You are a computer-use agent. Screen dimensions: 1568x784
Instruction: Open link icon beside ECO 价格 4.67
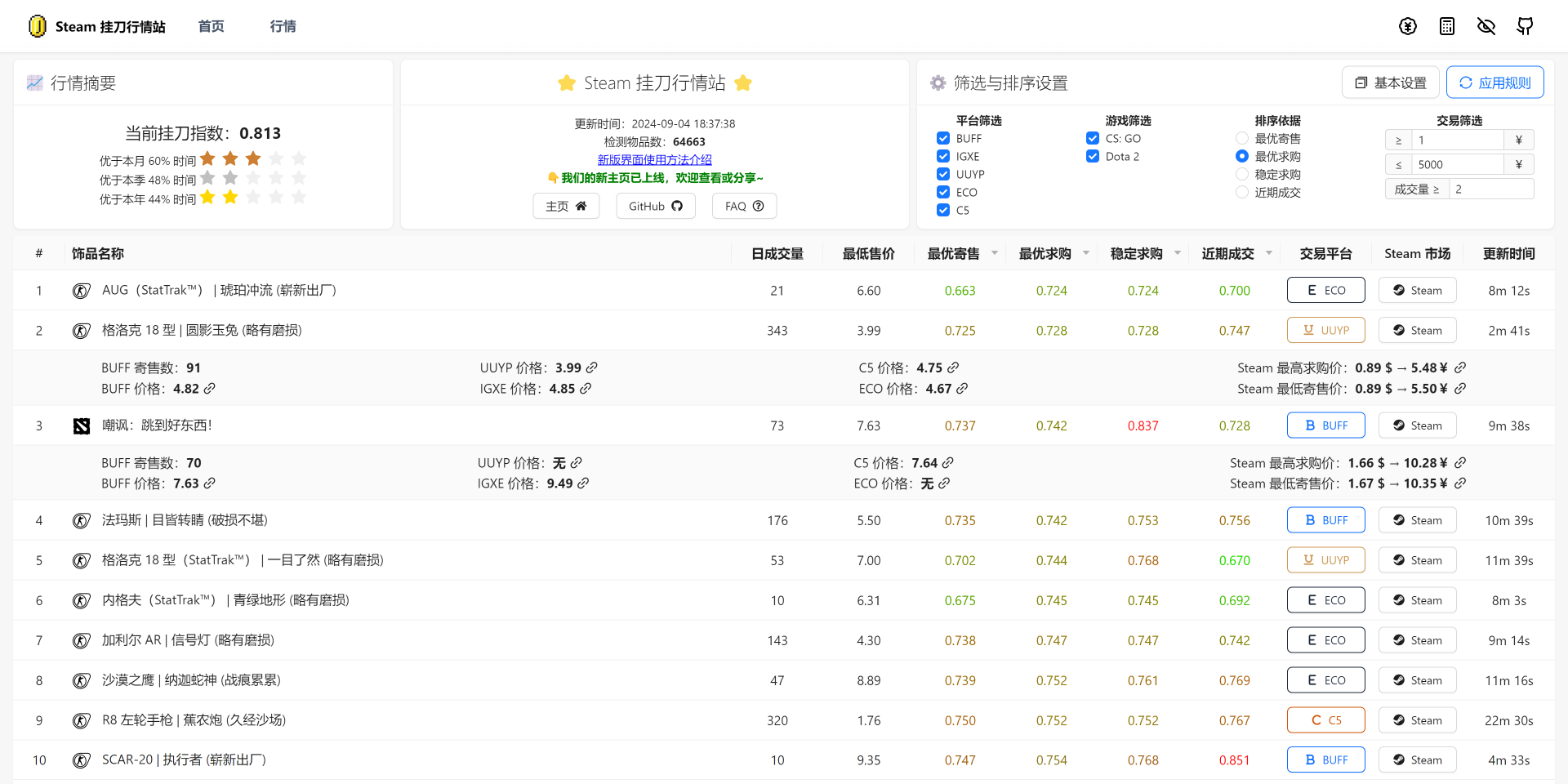(x=962, y=389)
